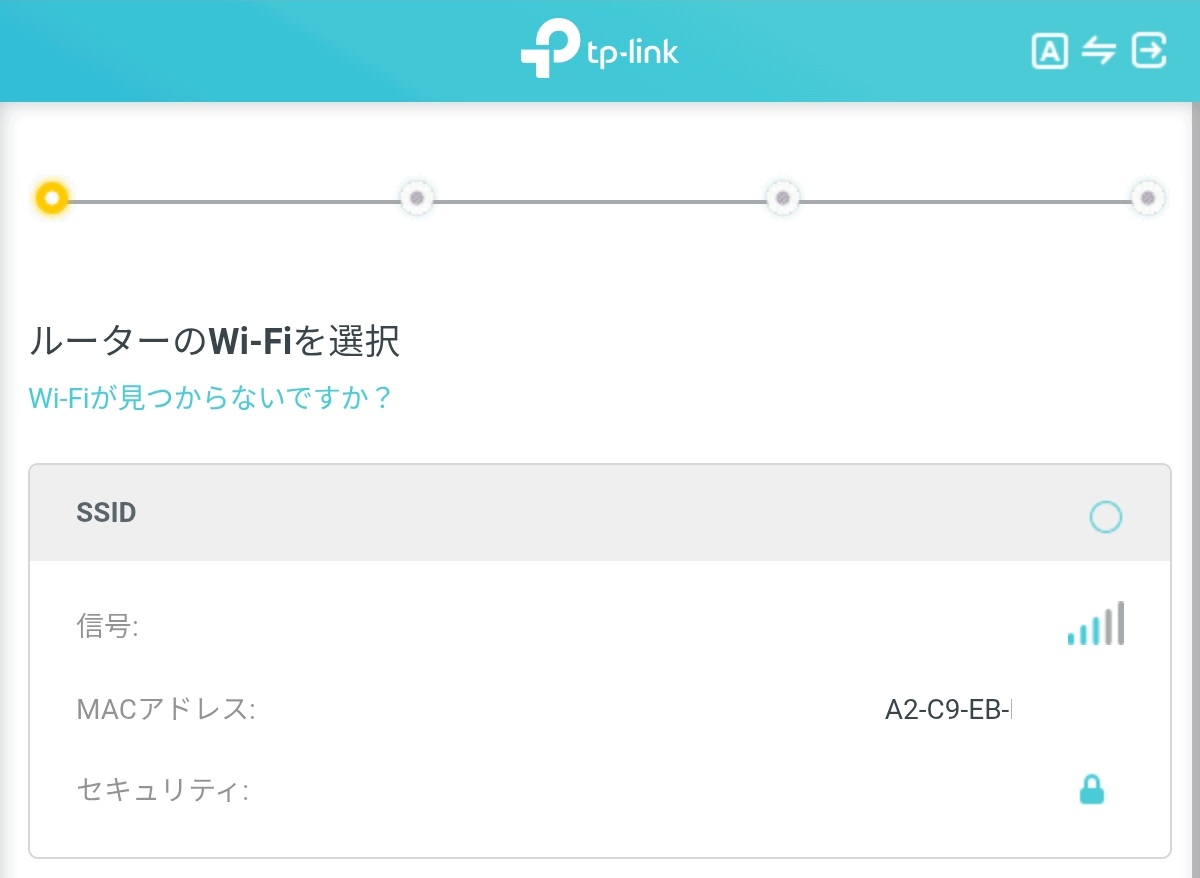Click progress line between second and third step
Viewport: 1200px width, 878px height.
[x=599, y=201]
